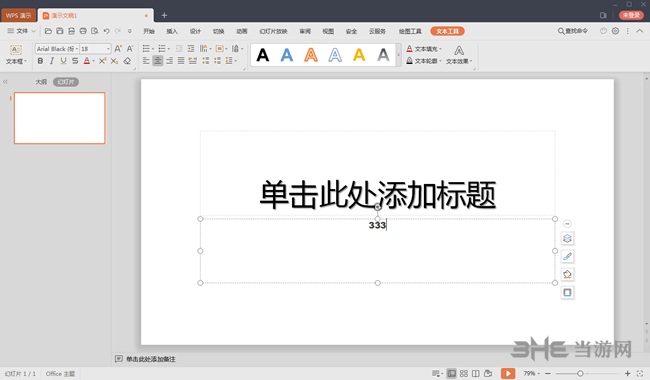Viewport: 650px width, 380px height.
Task: Select slide 1 thumbnail
Action: click(x=60, y=118)
